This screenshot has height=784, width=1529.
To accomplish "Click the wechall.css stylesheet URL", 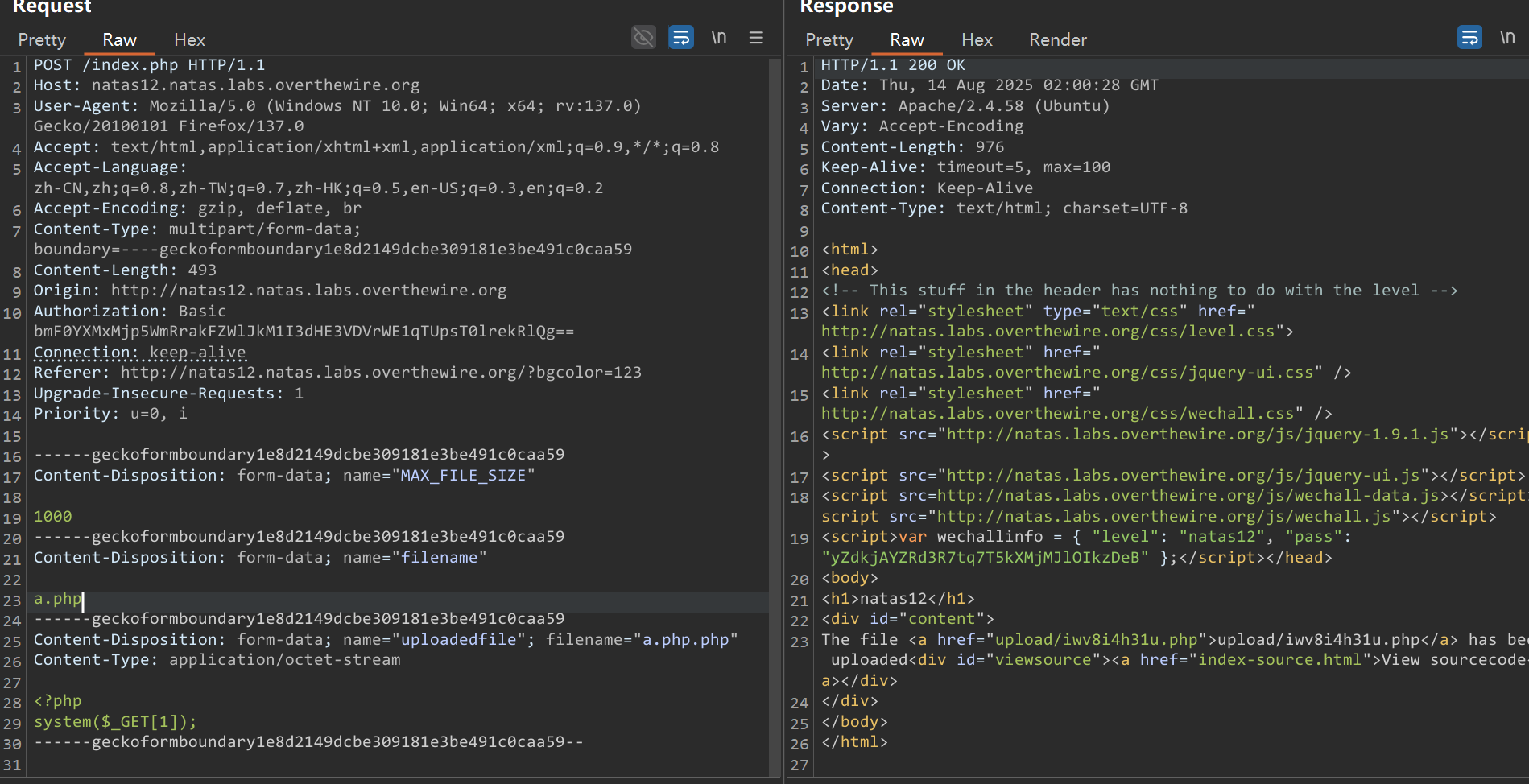I will (1057, 413).
